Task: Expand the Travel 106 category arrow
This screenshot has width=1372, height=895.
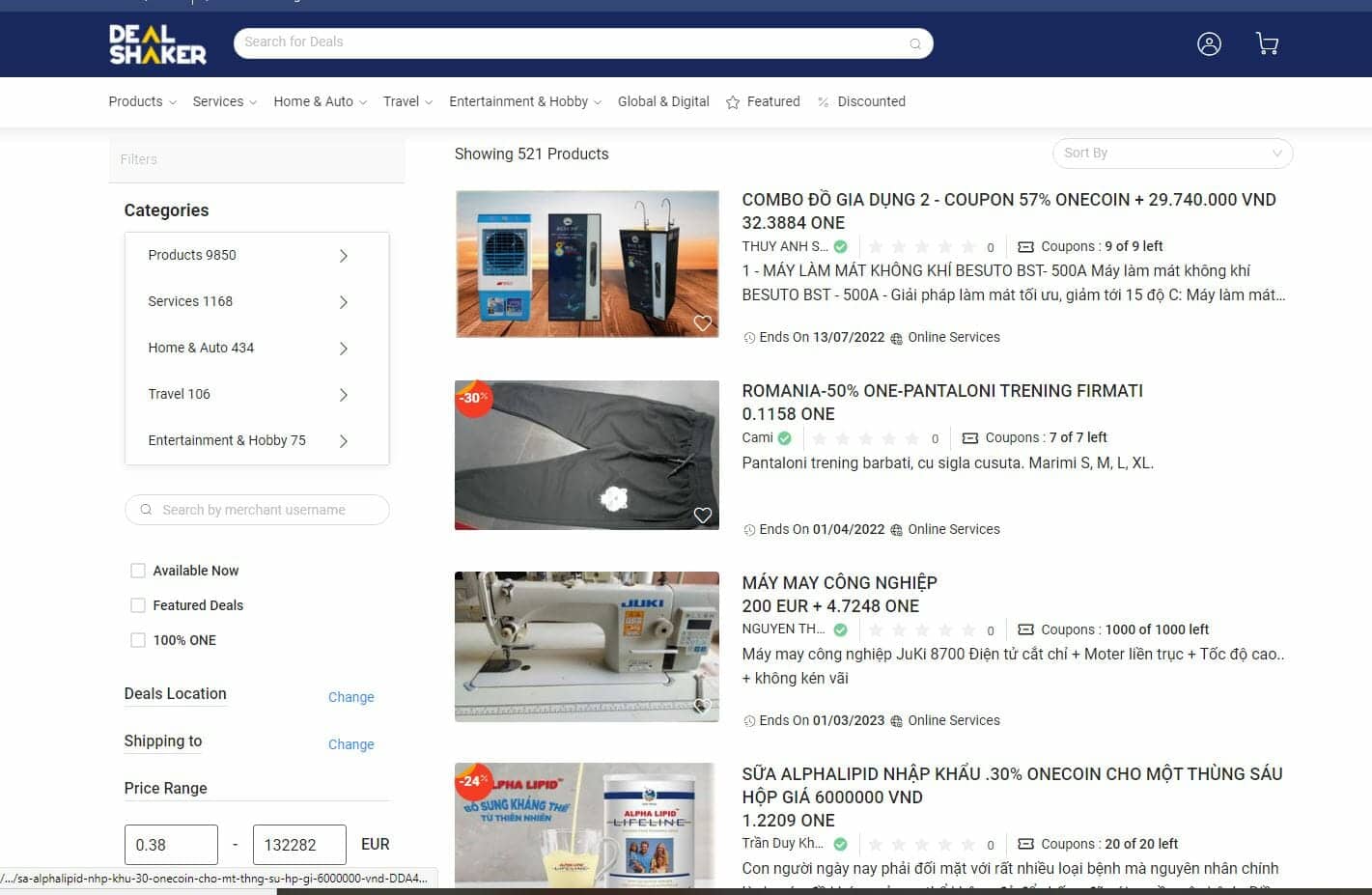Action: click(343, 395)
